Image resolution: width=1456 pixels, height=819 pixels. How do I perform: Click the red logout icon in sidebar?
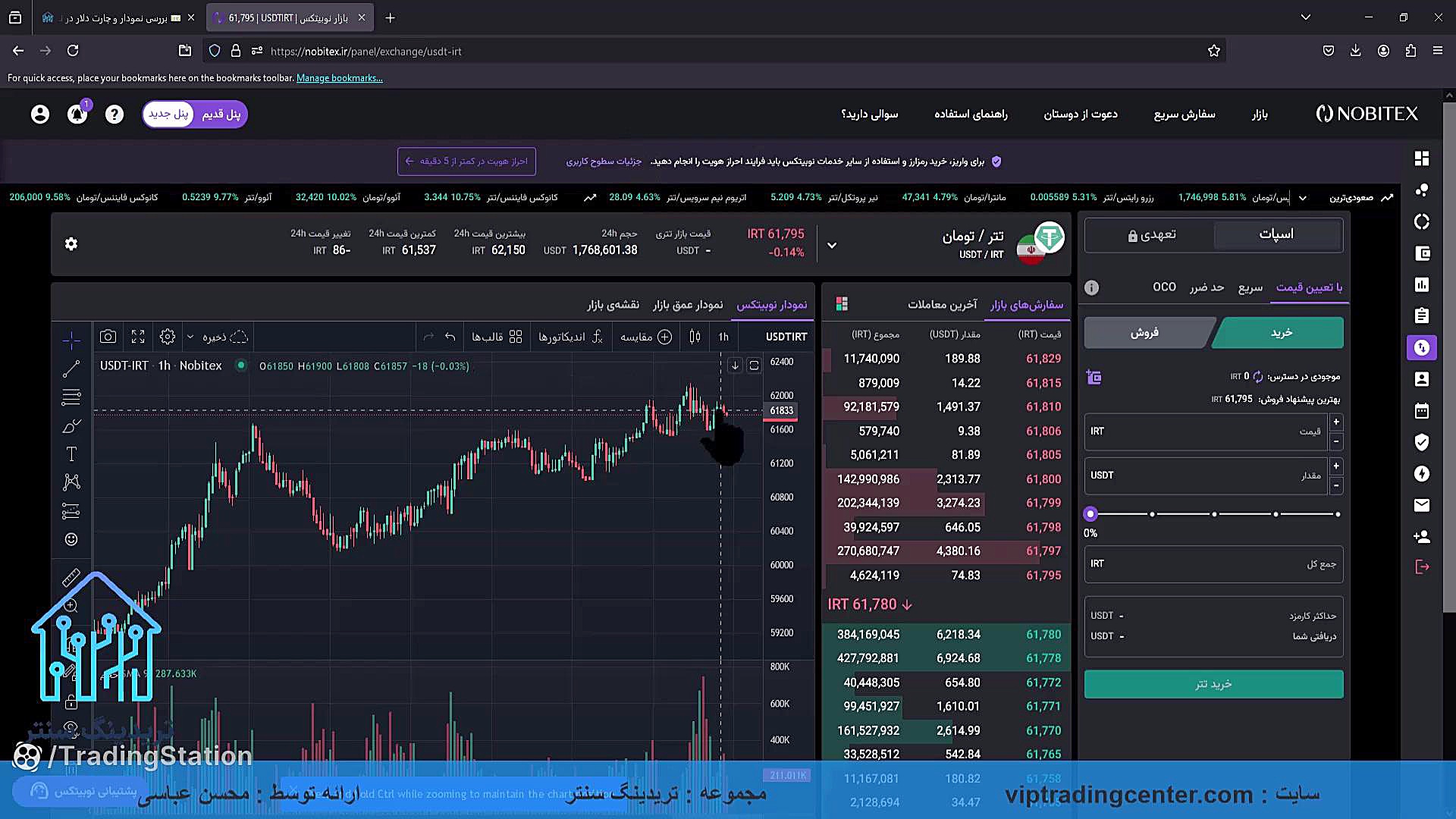click(x=1422, y=566)
